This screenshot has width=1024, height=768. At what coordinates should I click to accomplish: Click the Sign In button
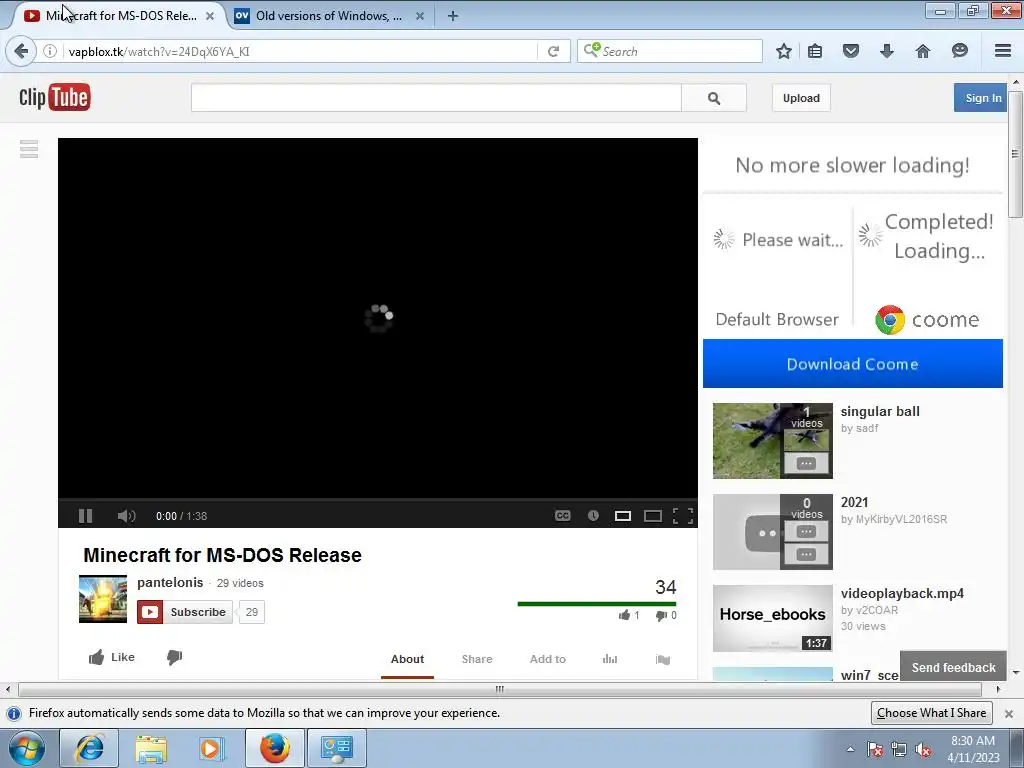coord(980,98)
